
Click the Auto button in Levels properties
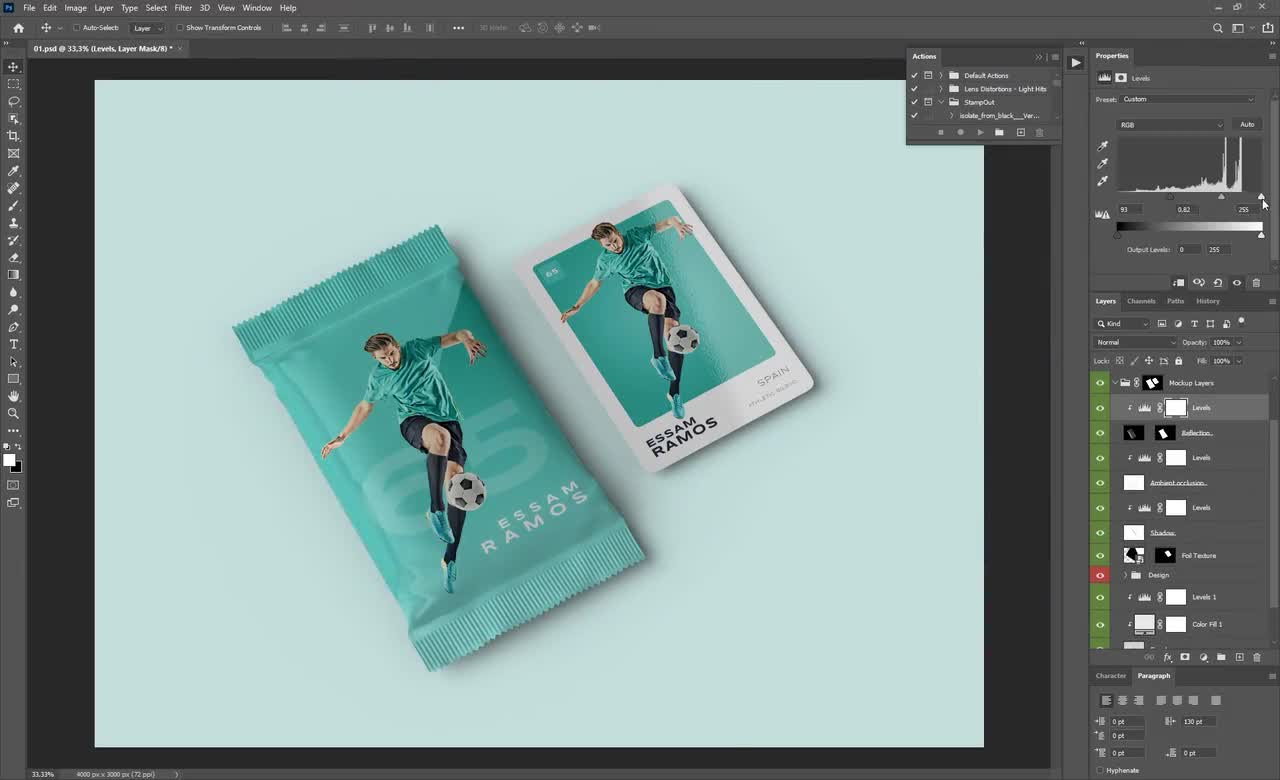point(1247,124)
